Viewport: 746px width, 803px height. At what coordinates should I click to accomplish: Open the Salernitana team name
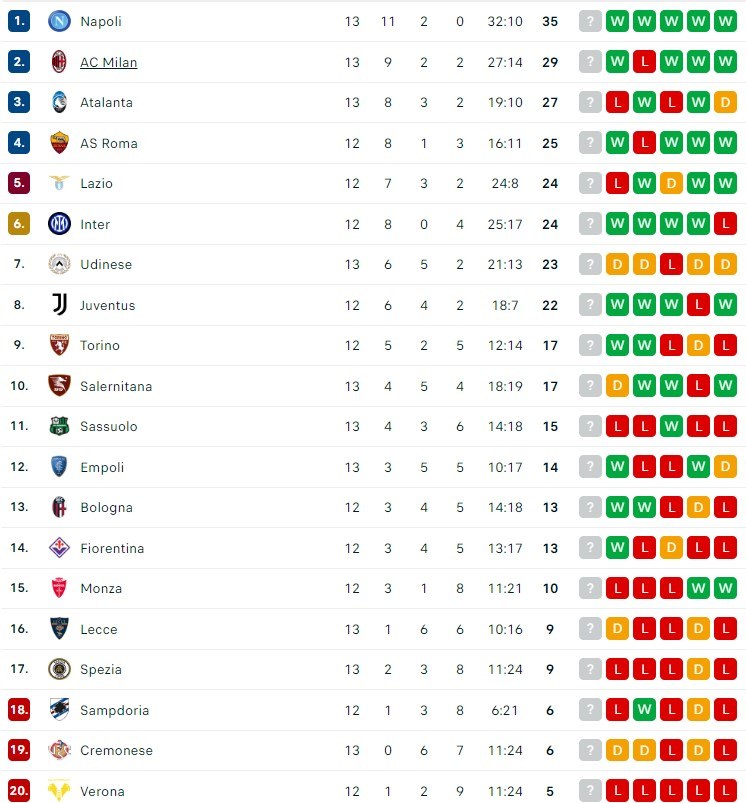point(116,386)
